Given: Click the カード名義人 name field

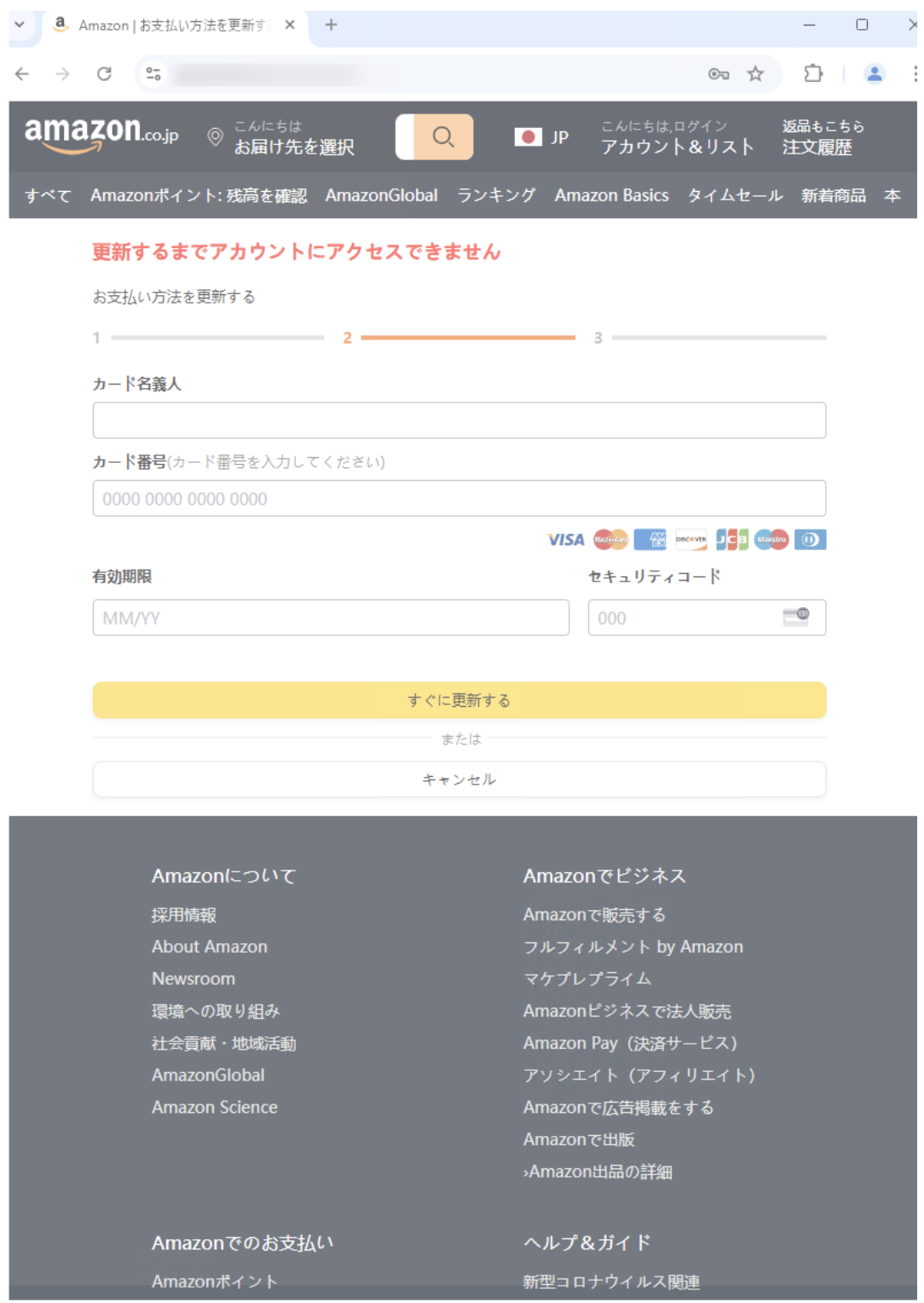Looking at the screenshot, I should (x=459, y=420).
